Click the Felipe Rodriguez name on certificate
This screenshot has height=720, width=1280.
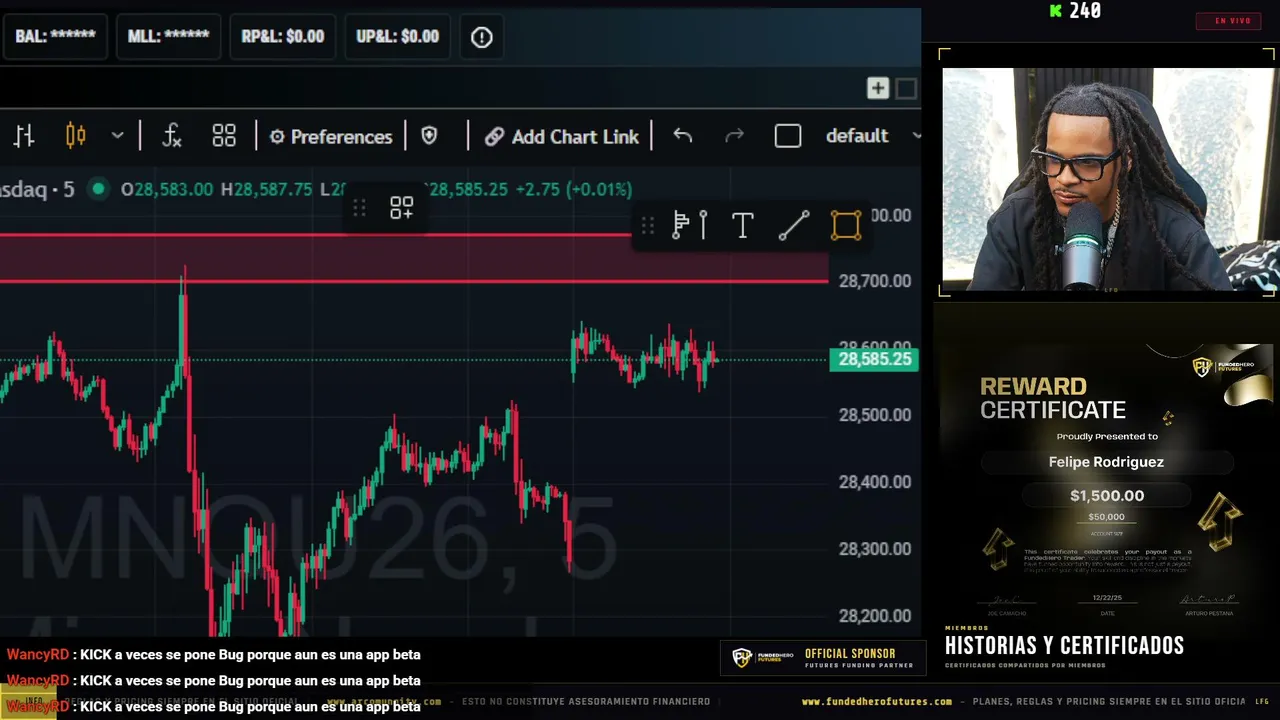point(1106,462)
